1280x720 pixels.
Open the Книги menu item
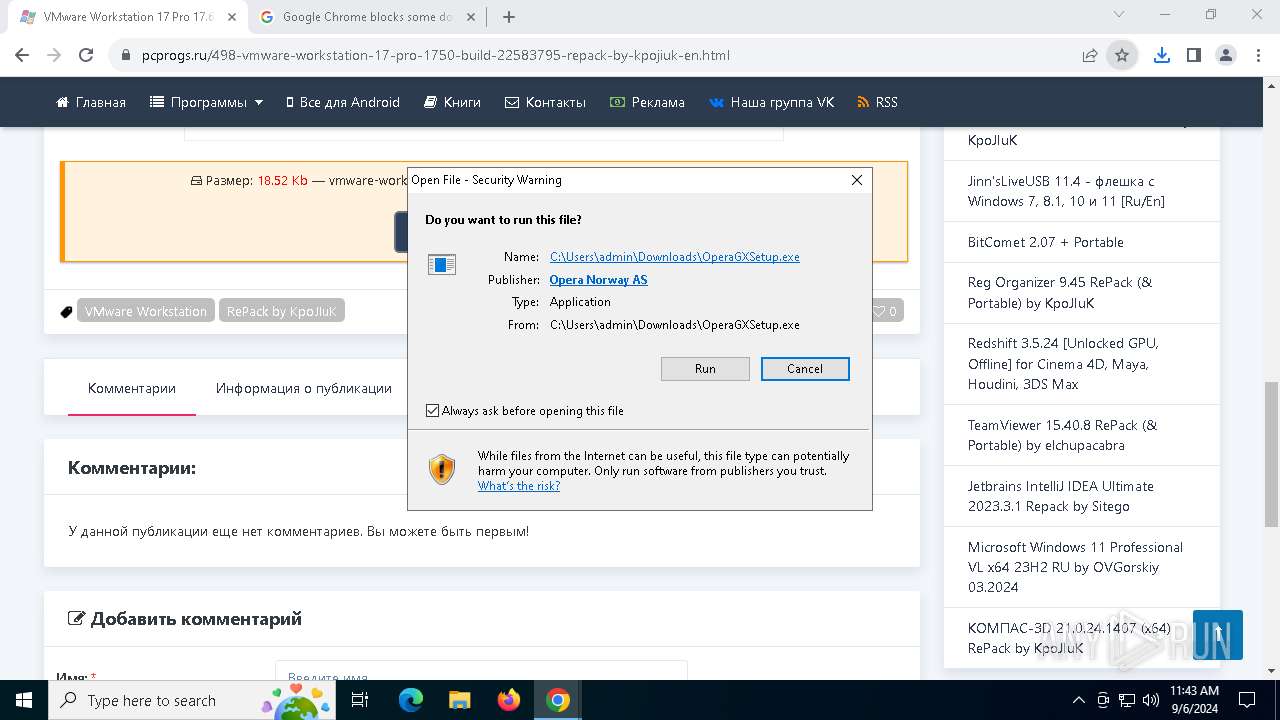pyautogui.click(x=452, y=102)
